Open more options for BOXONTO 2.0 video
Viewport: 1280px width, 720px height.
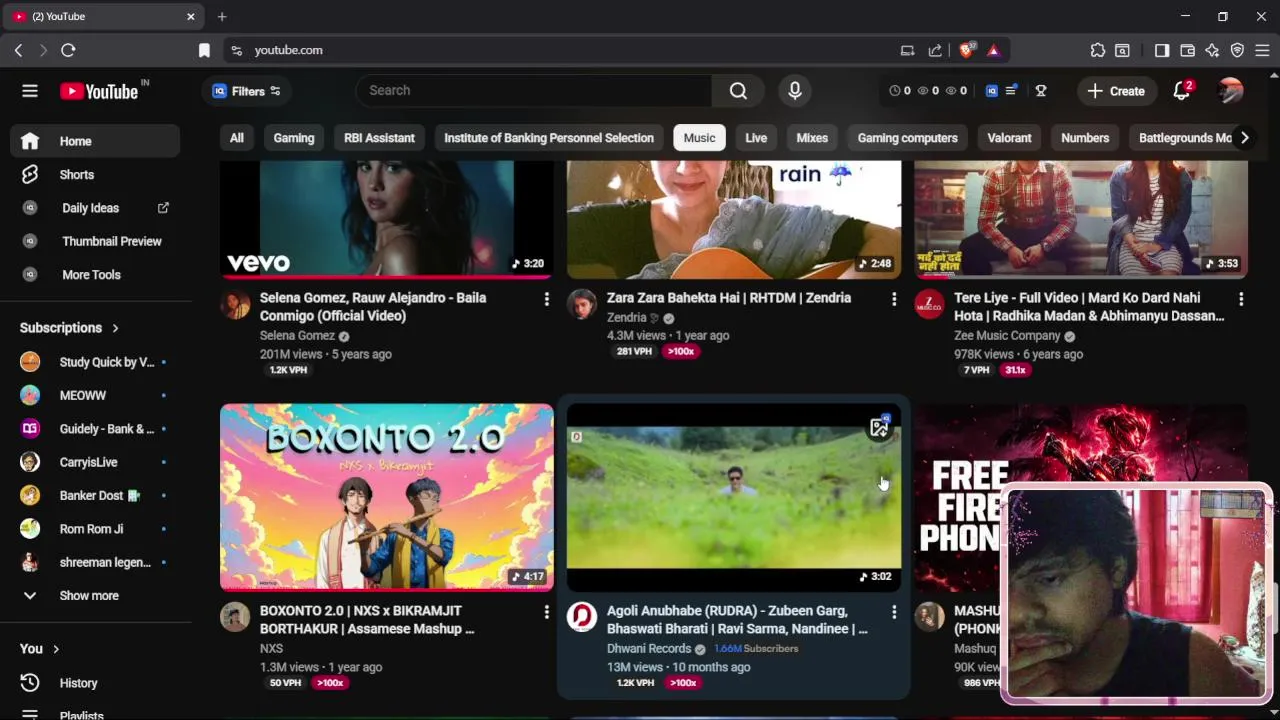(x=546, y=612)
